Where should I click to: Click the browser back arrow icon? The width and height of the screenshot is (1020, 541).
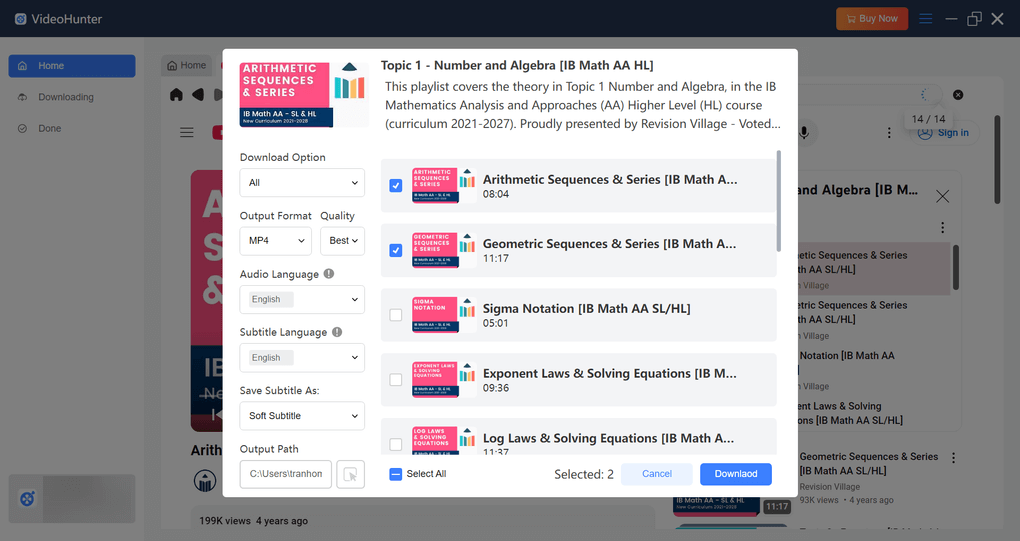pos(197,95)
